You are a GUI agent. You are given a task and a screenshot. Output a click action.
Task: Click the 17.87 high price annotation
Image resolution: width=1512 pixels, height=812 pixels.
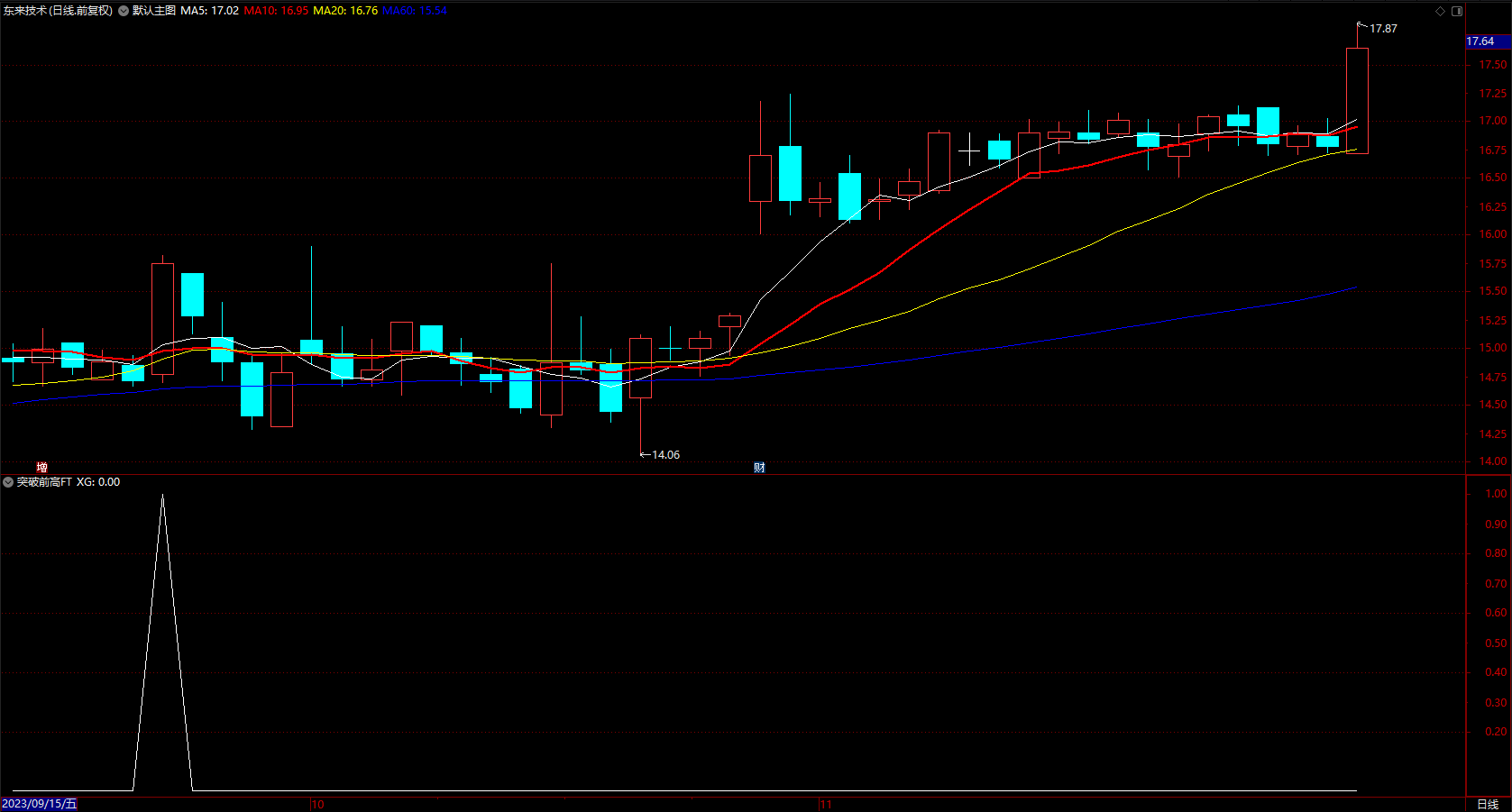1383,29
